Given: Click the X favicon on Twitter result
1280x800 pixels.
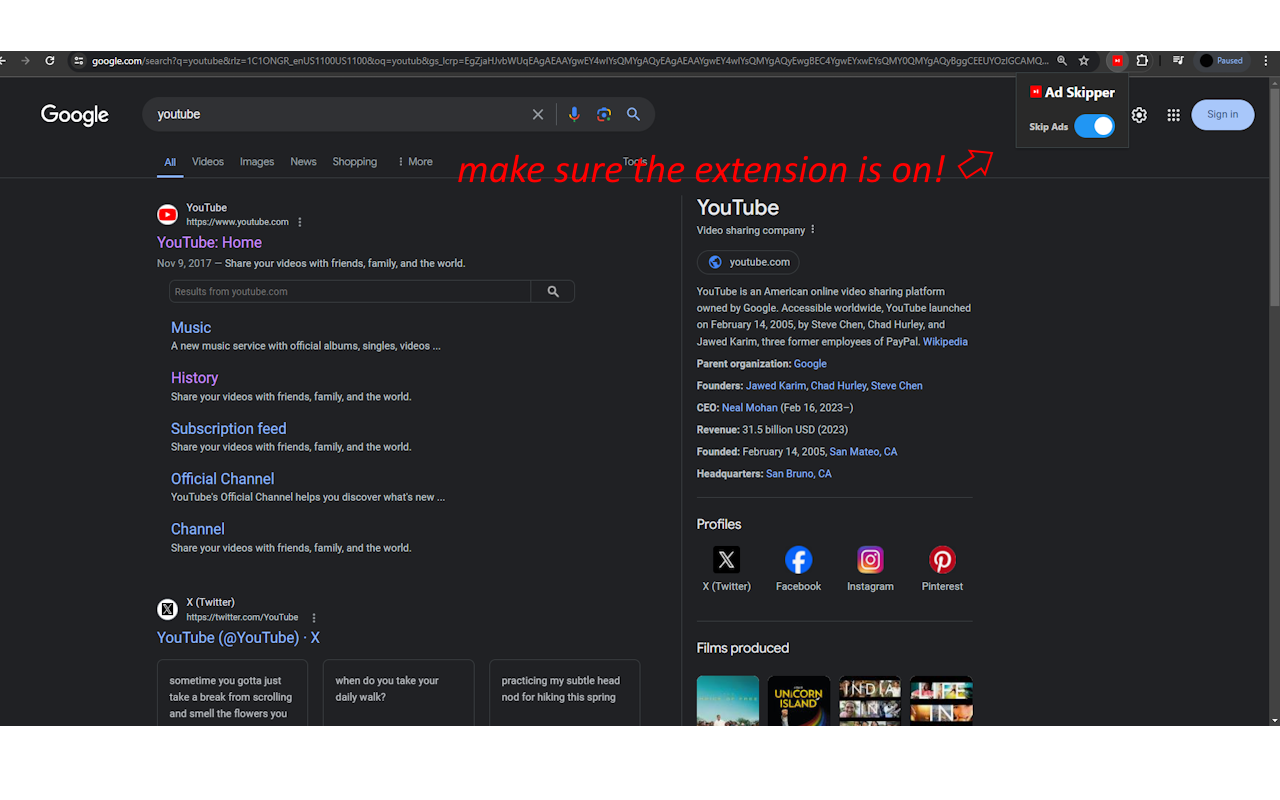Looking at the screenshot, I should [167, 609].
